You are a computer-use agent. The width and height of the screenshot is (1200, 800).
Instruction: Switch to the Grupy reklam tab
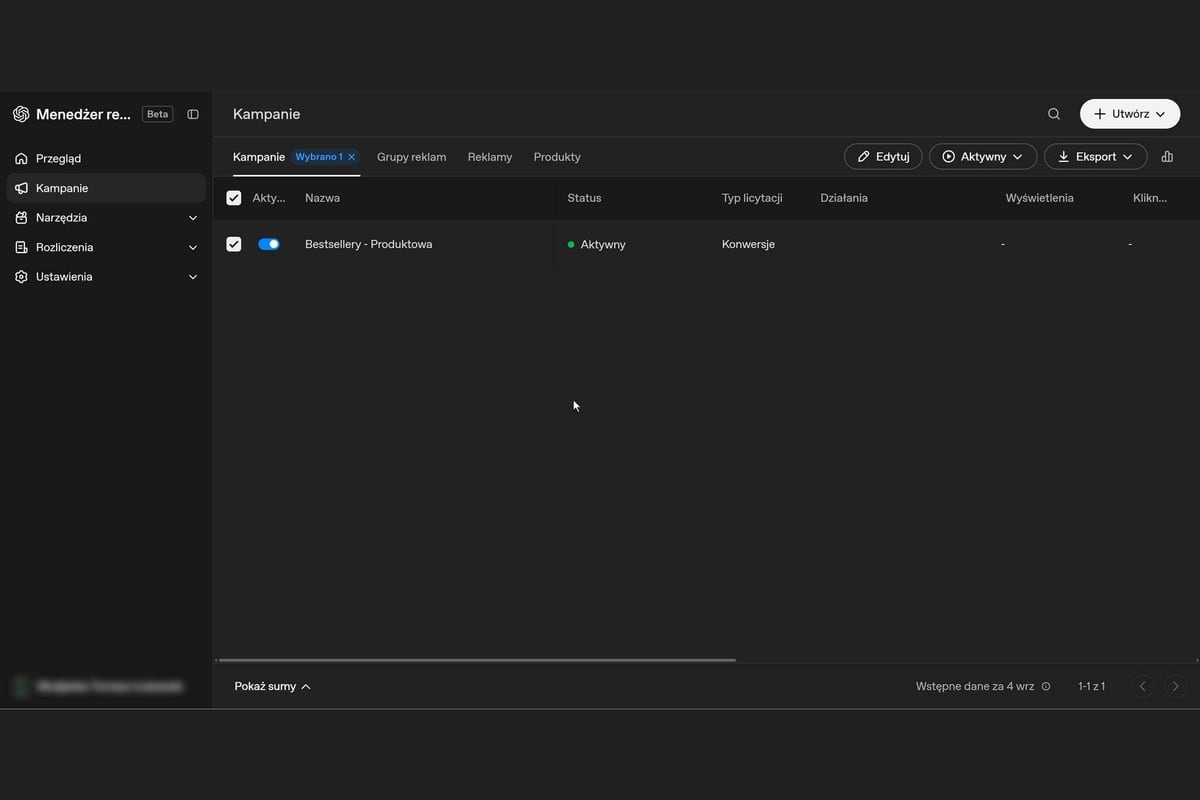[411, 157]
